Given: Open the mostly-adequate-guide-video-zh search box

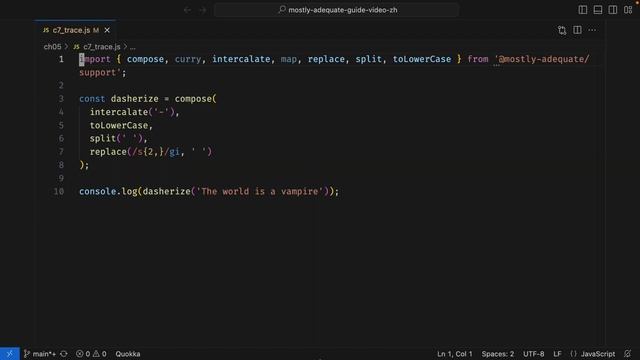Looking at the screenshot, I should tap(337, 10).
